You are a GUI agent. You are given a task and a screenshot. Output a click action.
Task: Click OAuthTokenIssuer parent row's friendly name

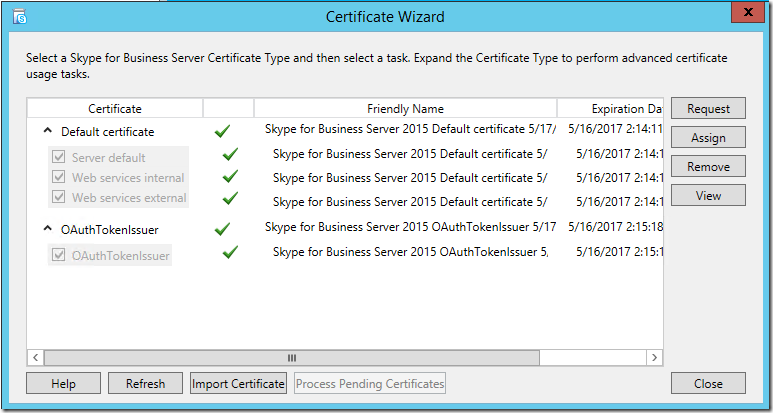click(x=410, y=227)
